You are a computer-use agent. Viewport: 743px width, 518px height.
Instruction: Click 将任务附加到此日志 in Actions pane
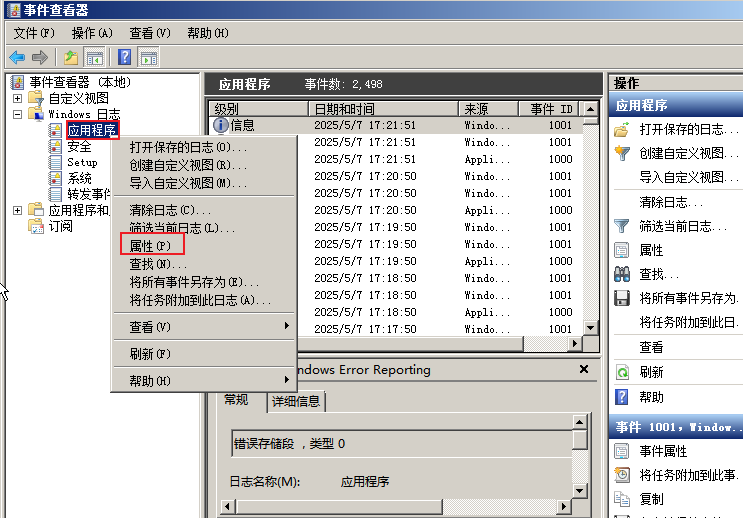coord(689,322)
